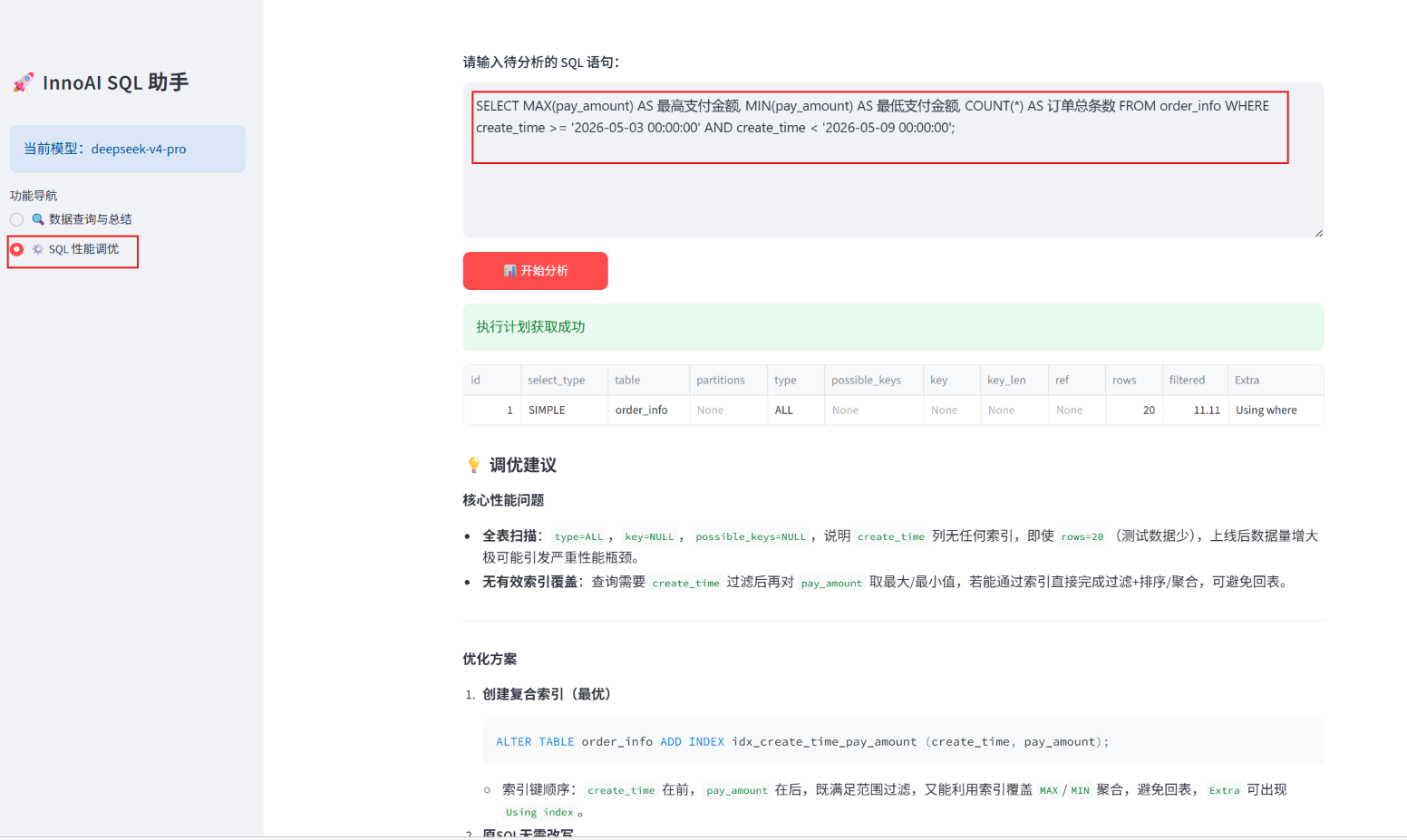
Task: Click the resize handle of the SQL text area
Action: [1318, 233]
